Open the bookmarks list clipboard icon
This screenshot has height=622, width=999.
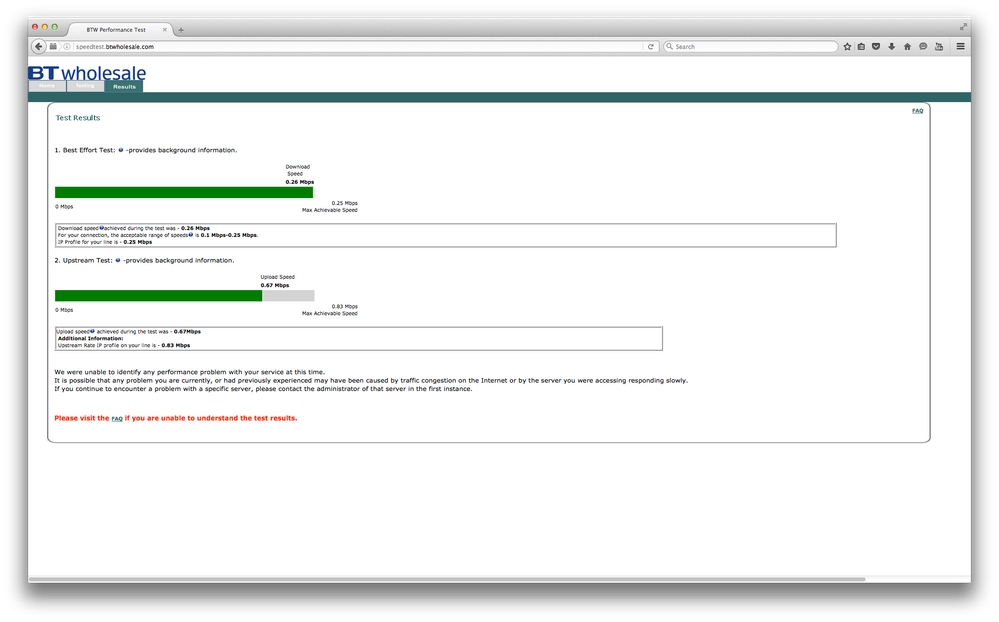861,47
